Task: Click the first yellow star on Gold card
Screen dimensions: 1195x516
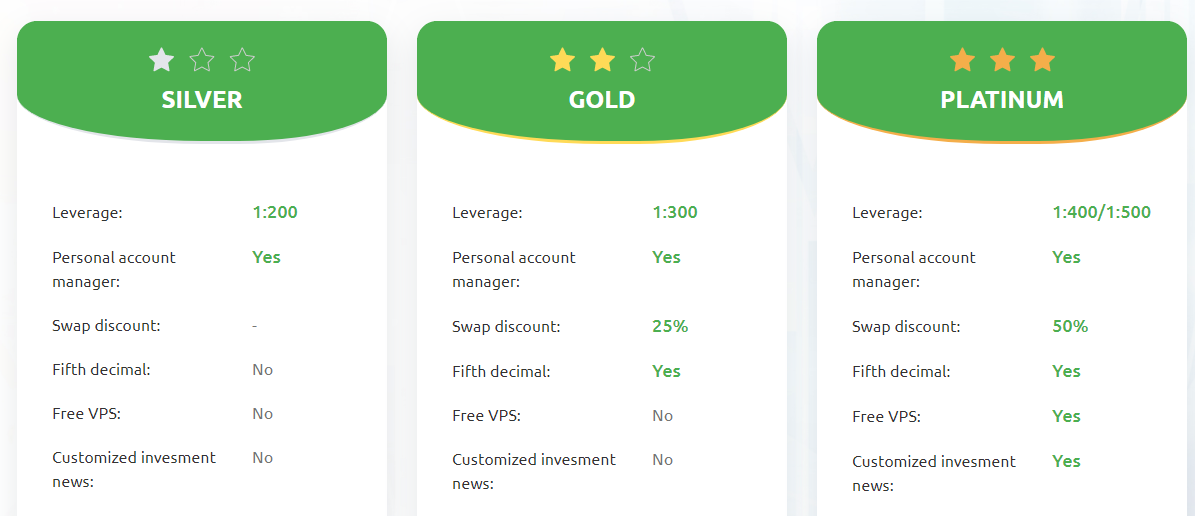Action: click(562, 59)
